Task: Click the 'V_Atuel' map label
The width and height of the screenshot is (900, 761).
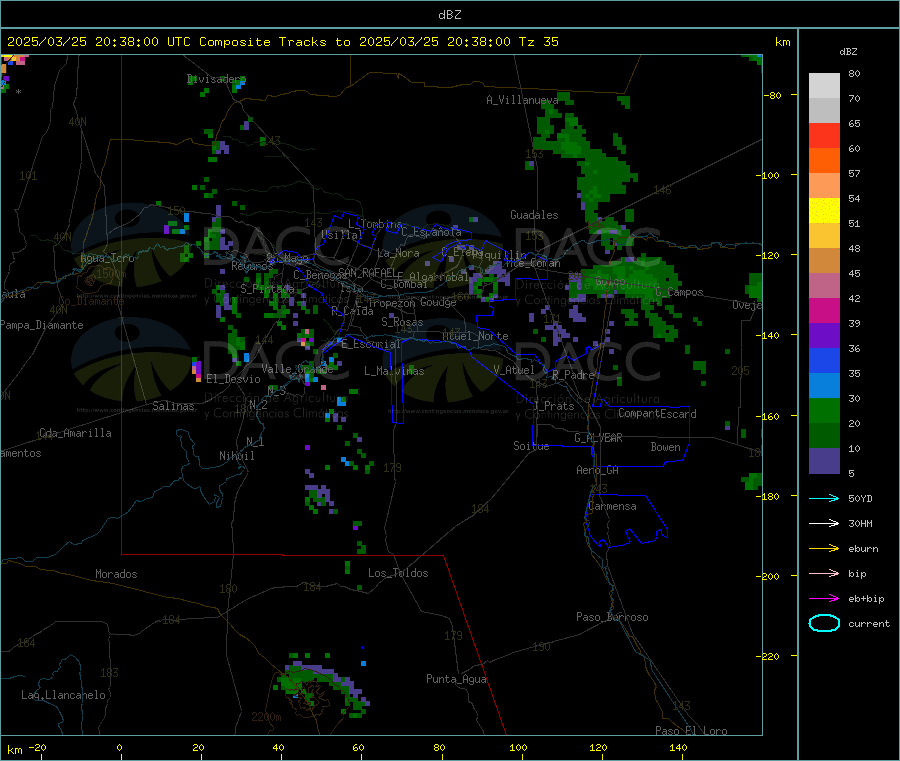Action: pos(514,370)
